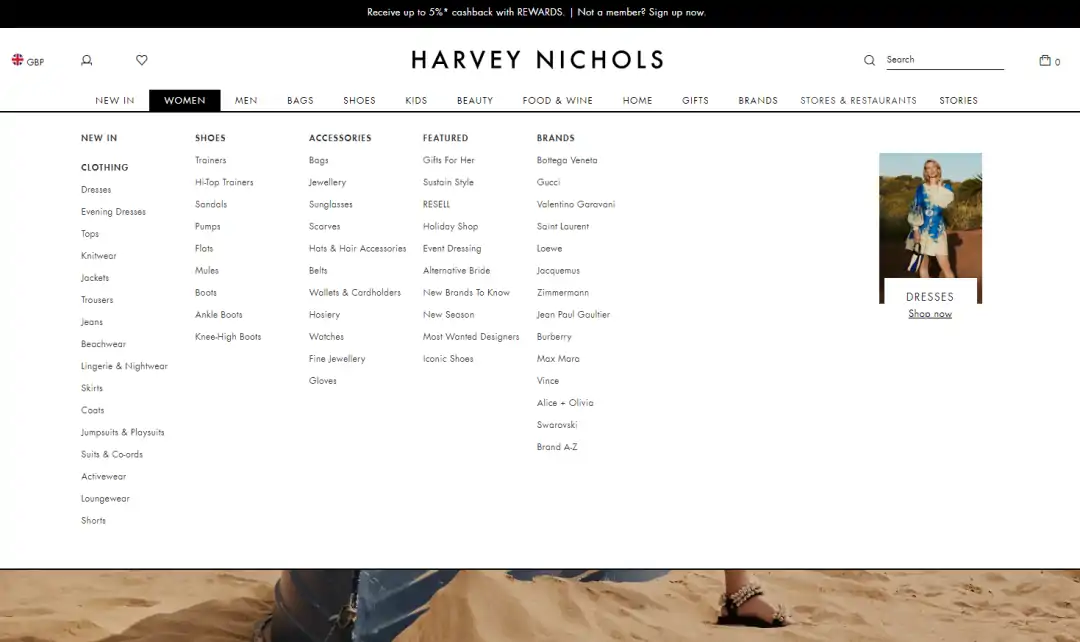
Task: Select Skirts link
Action: point(92,389)
